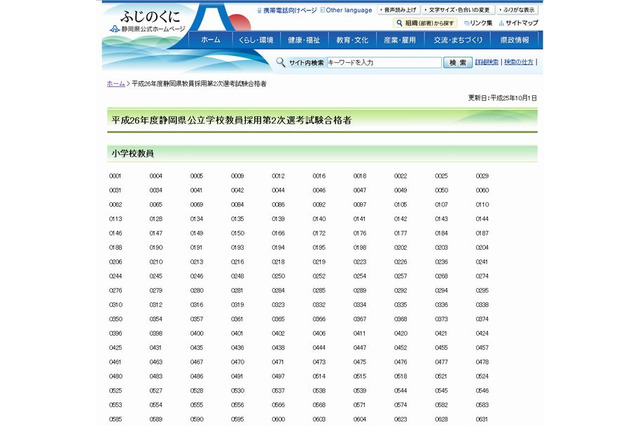Open the 携帯電話向けページ link
The image size is (640, 426).
coord(287,10)
